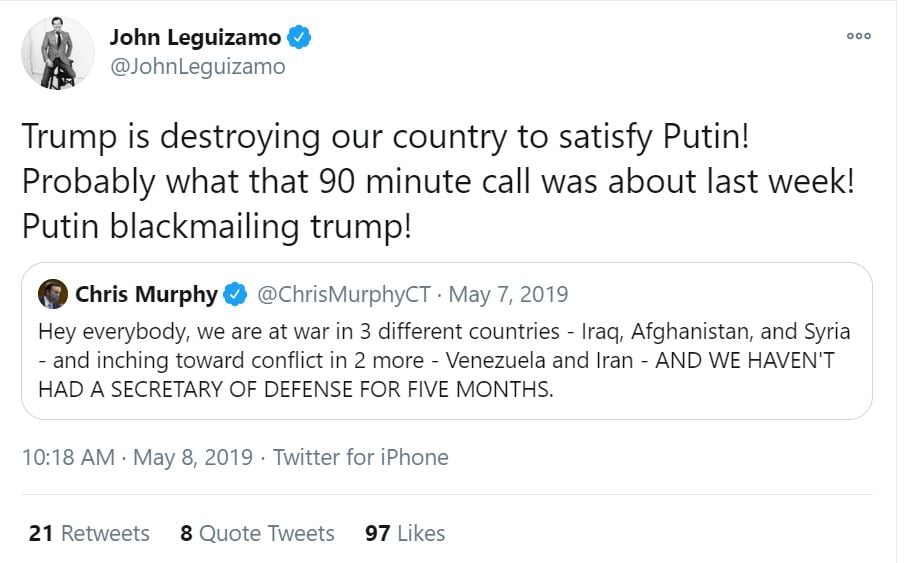The width and height of the screenshot is (919, 563).
Task: Click John Leguizamo's profile avatar
Action: point(57,52)
